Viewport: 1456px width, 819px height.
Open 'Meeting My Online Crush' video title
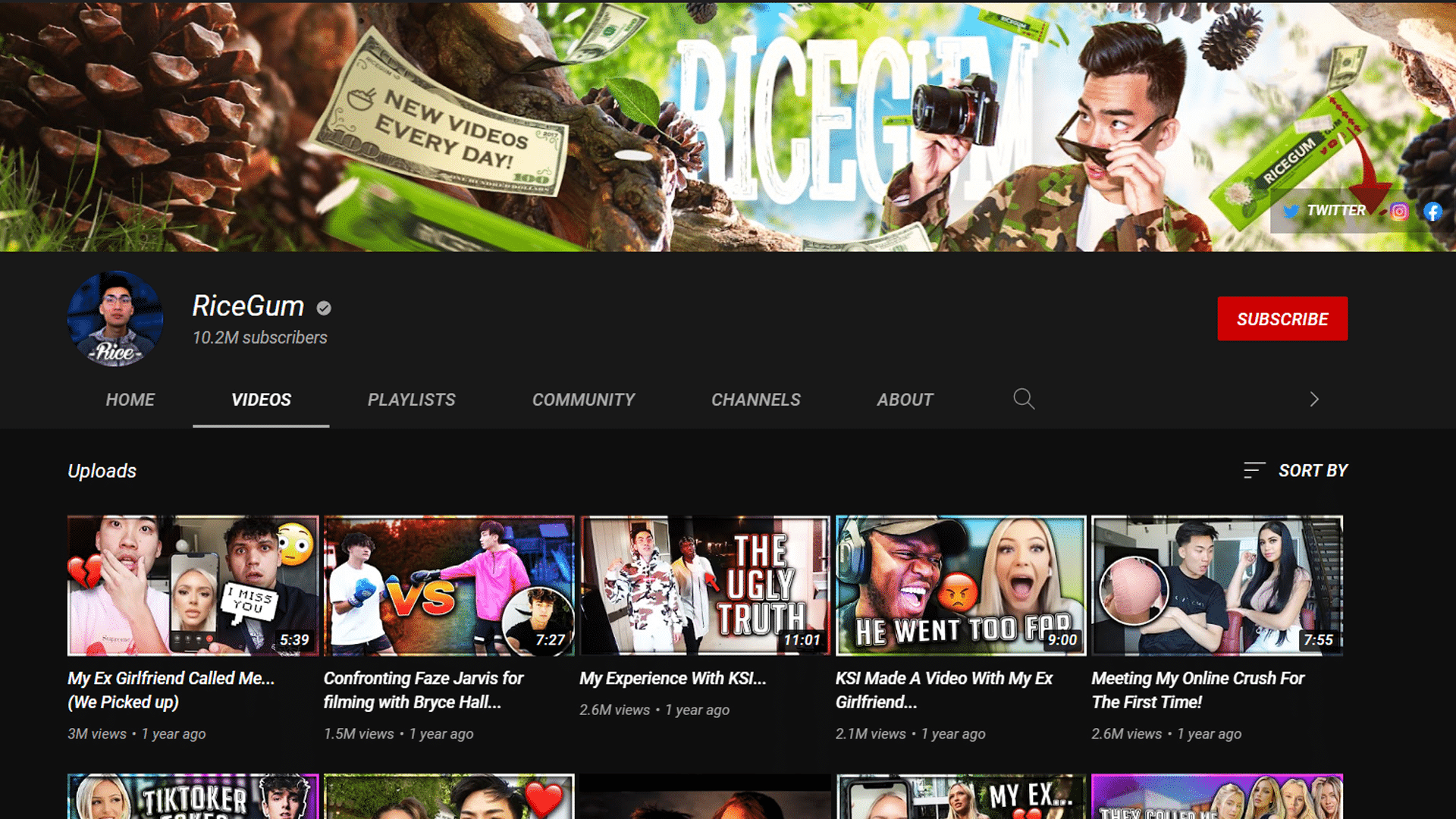pos(1198,690)
